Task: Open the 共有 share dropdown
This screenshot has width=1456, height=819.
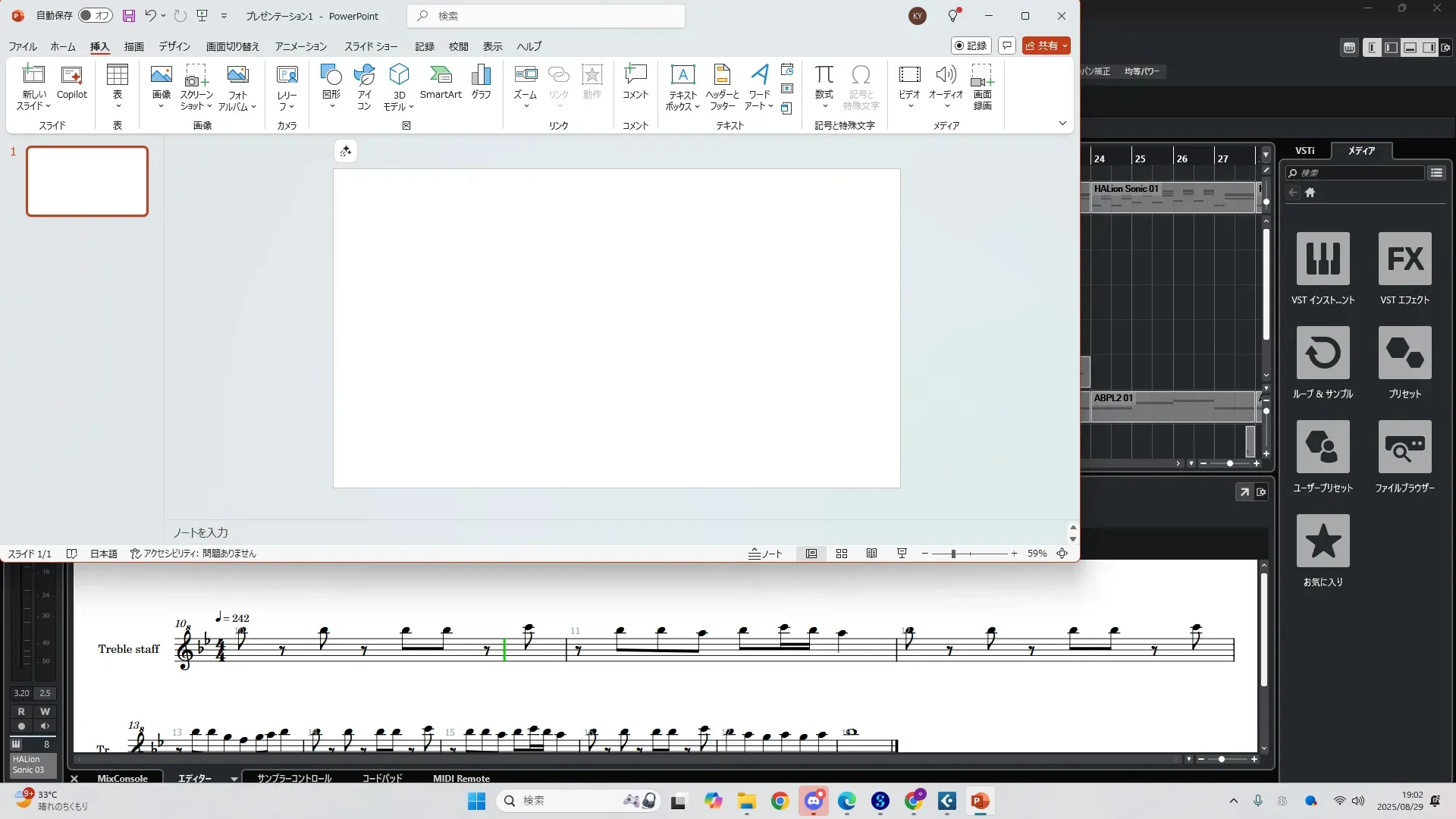Action: click(1065, 45)
